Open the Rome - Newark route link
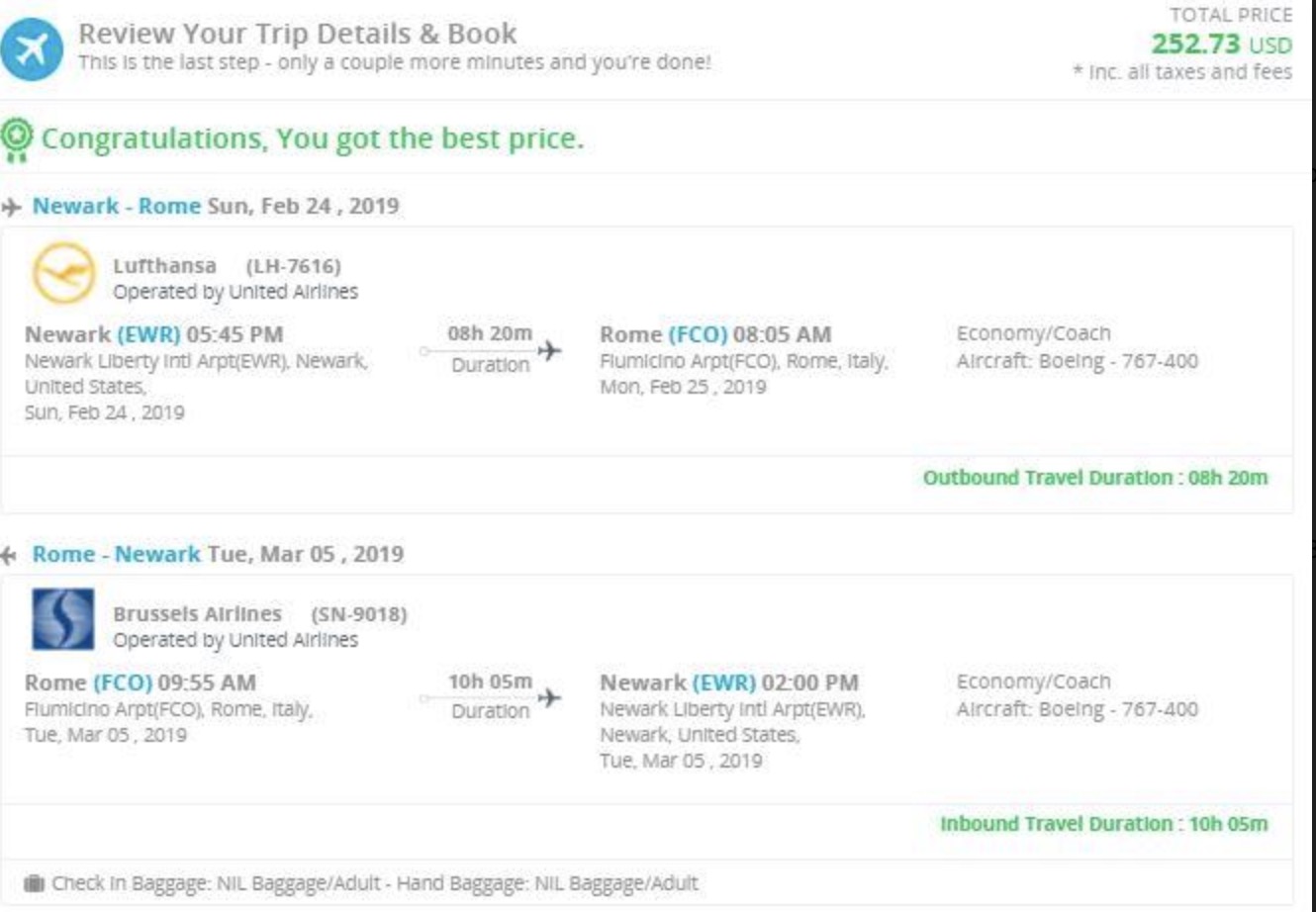Viewport: 1316px width, 912px height. [x=116, y=554]
